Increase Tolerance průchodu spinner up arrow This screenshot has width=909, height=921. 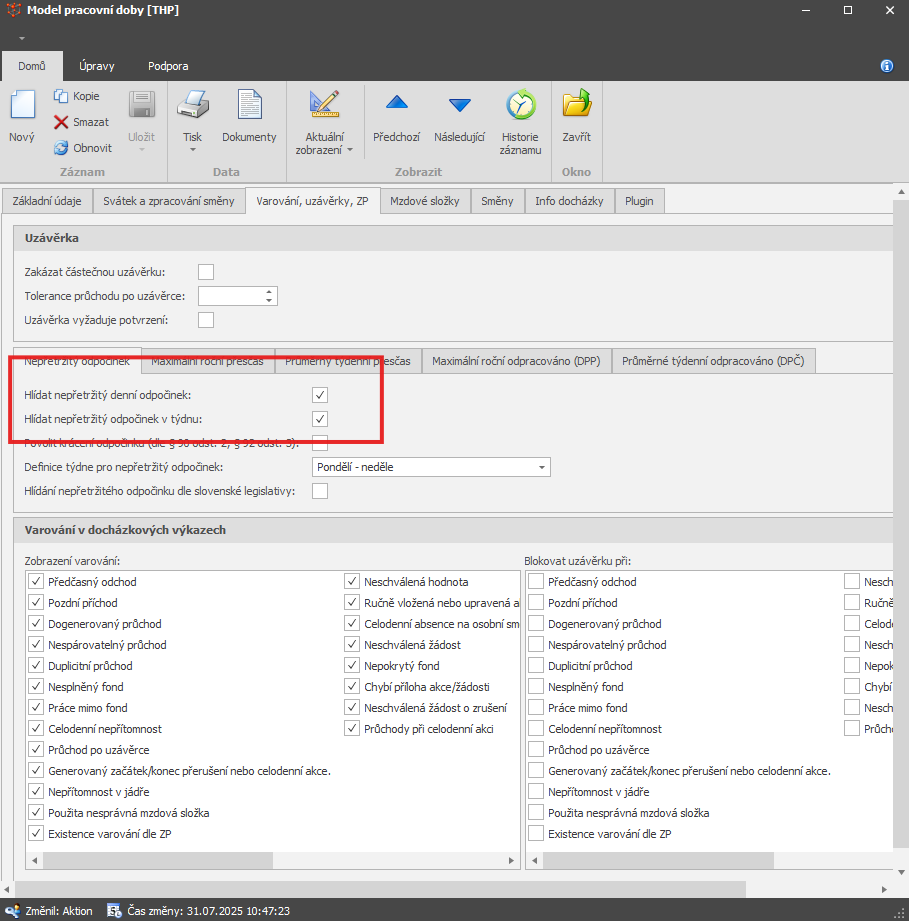269,291
